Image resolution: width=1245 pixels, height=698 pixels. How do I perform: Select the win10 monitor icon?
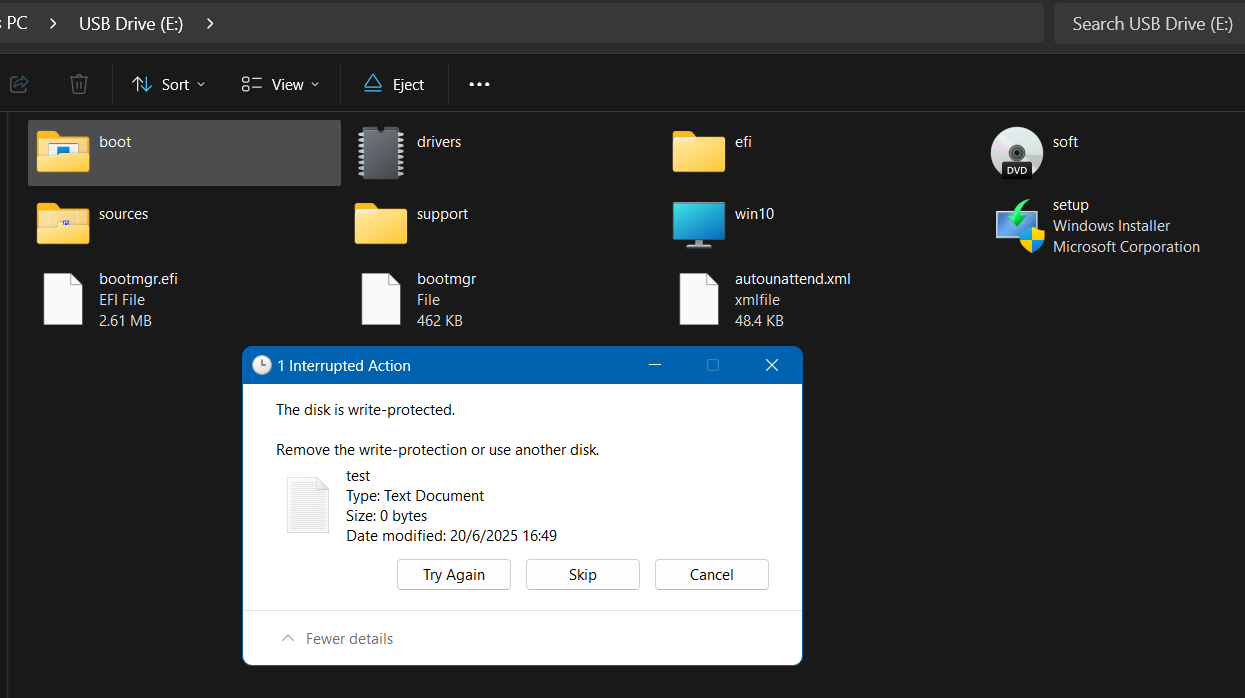pyautogui.click(x=699, y=224)
